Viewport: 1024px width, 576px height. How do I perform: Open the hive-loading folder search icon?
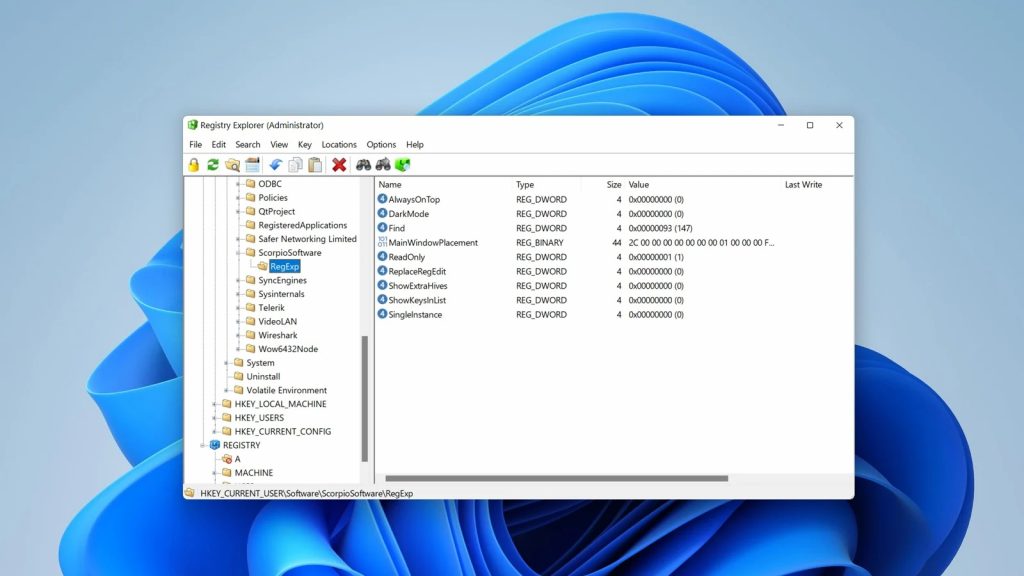(231, 164)
